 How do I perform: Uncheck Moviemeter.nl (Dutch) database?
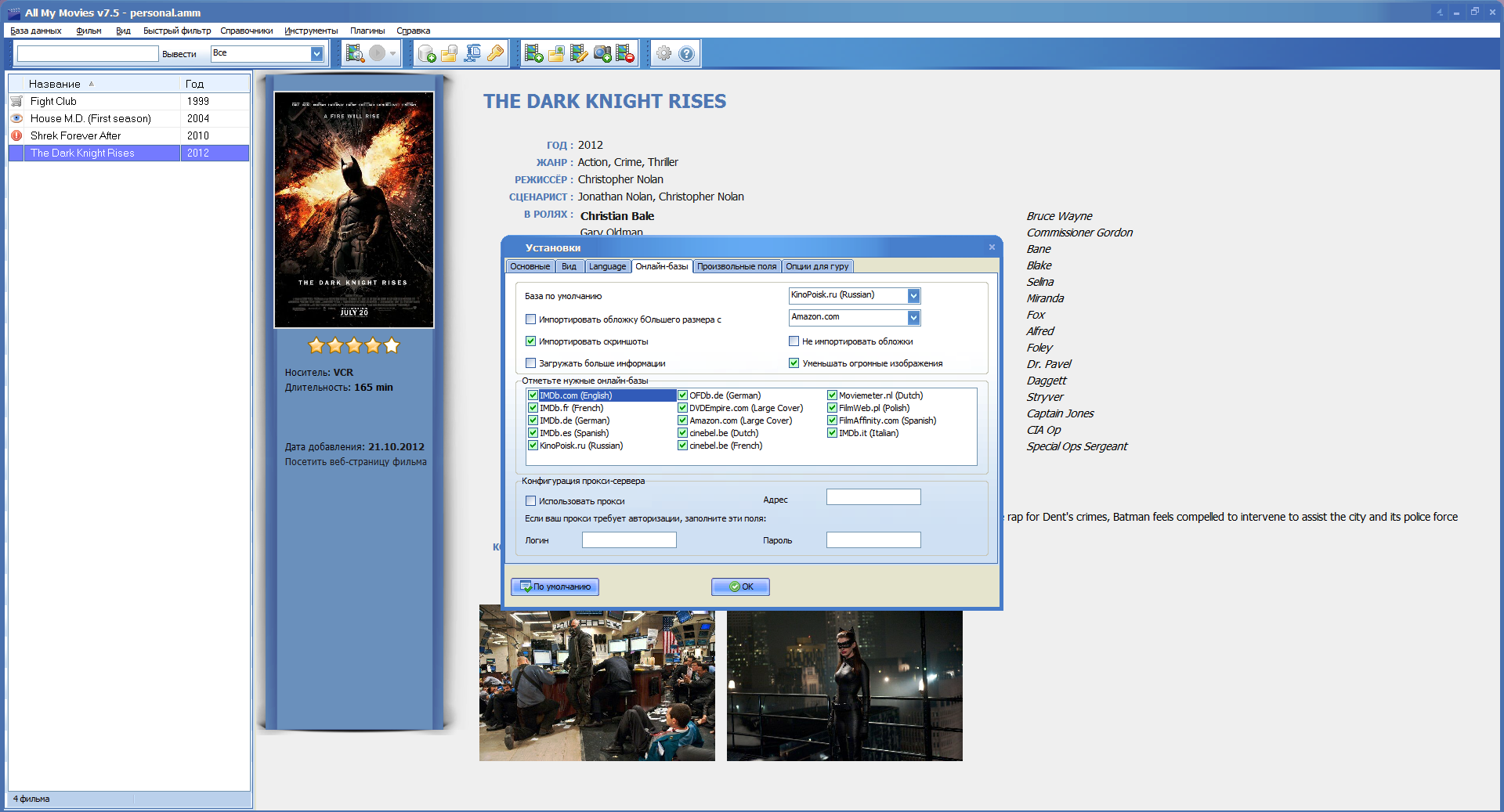[832, 395]
